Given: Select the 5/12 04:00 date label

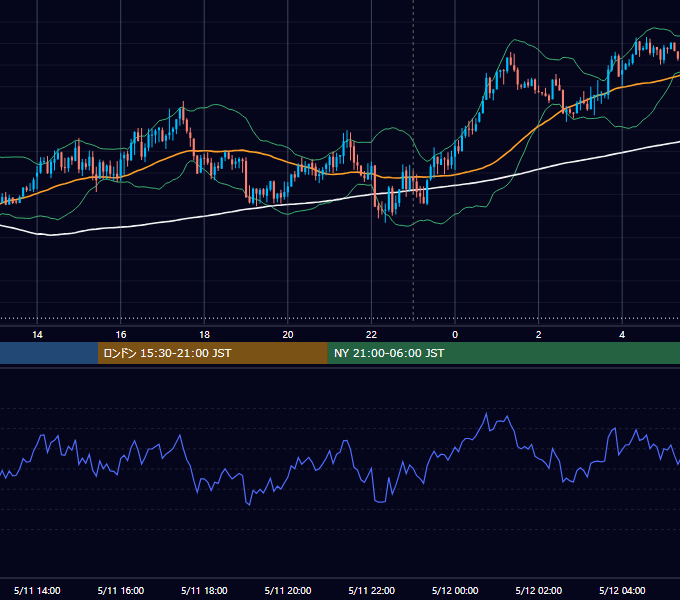Looking at the screenshot, I should pyautogui.click(x=622, y=590).
